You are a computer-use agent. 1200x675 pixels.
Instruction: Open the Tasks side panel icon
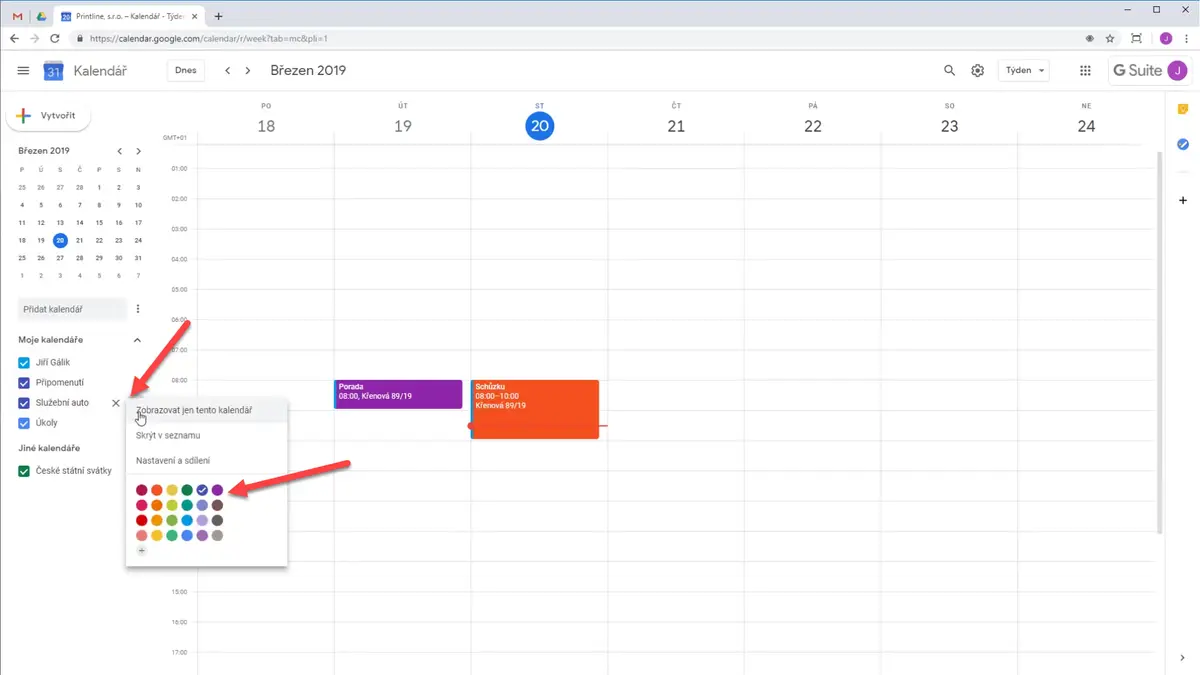pyautogui.click(x=1183, y=145)
